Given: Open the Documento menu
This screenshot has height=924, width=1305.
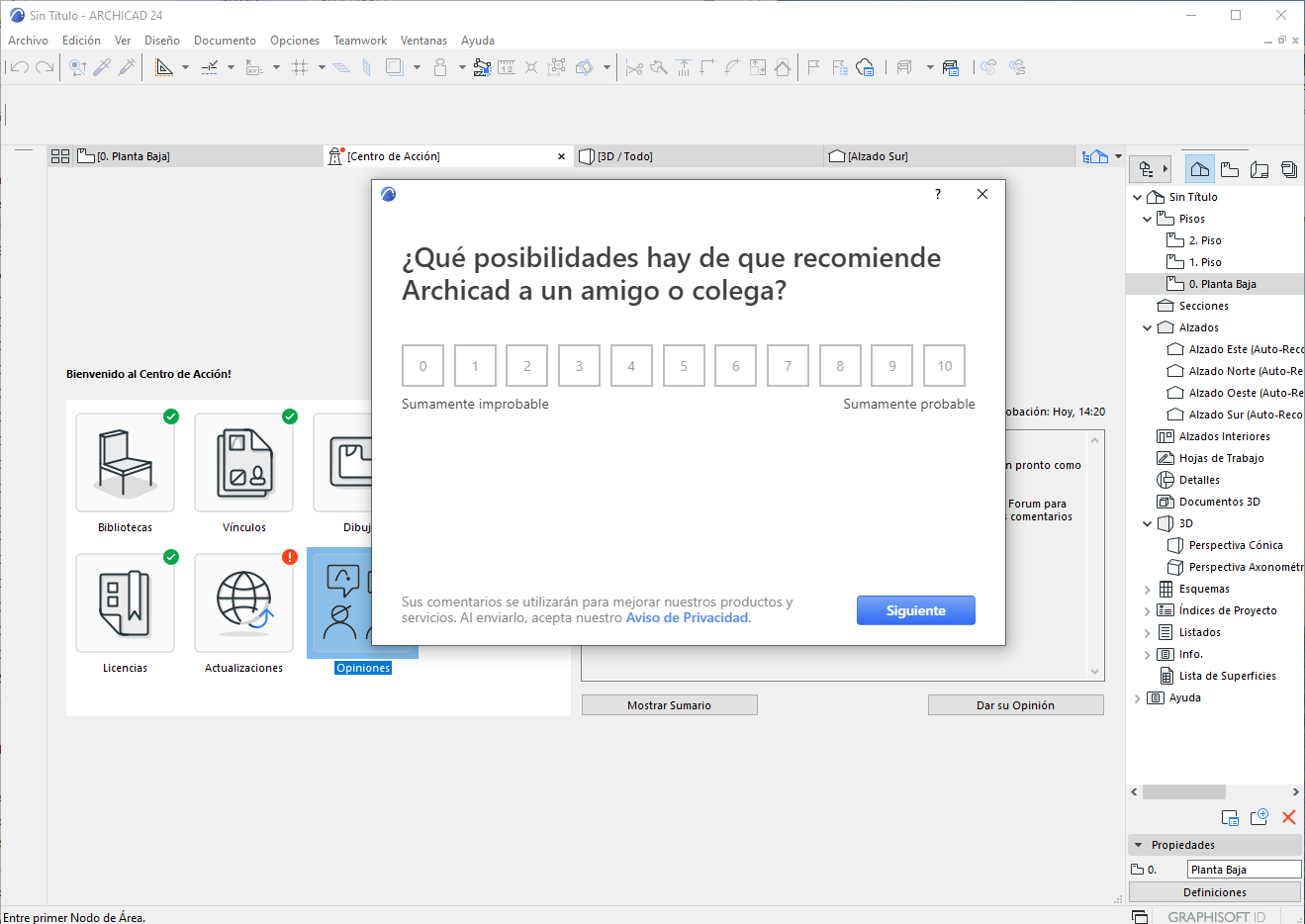Looking at the screenshot, I should click(x=225, y=41).
